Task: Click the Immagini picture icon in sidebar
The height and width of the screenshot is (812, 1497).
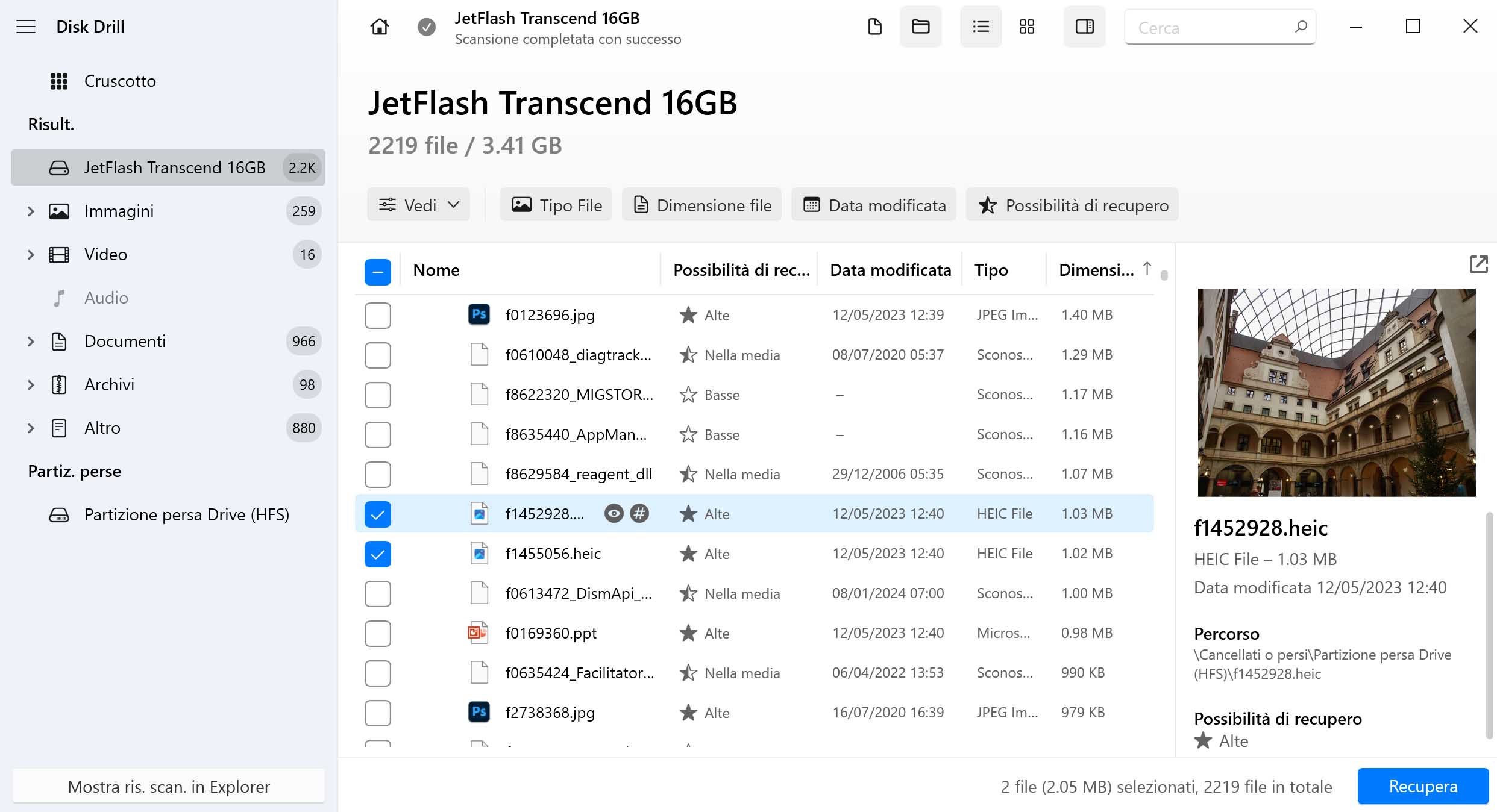Action: [x=58, y=211]
